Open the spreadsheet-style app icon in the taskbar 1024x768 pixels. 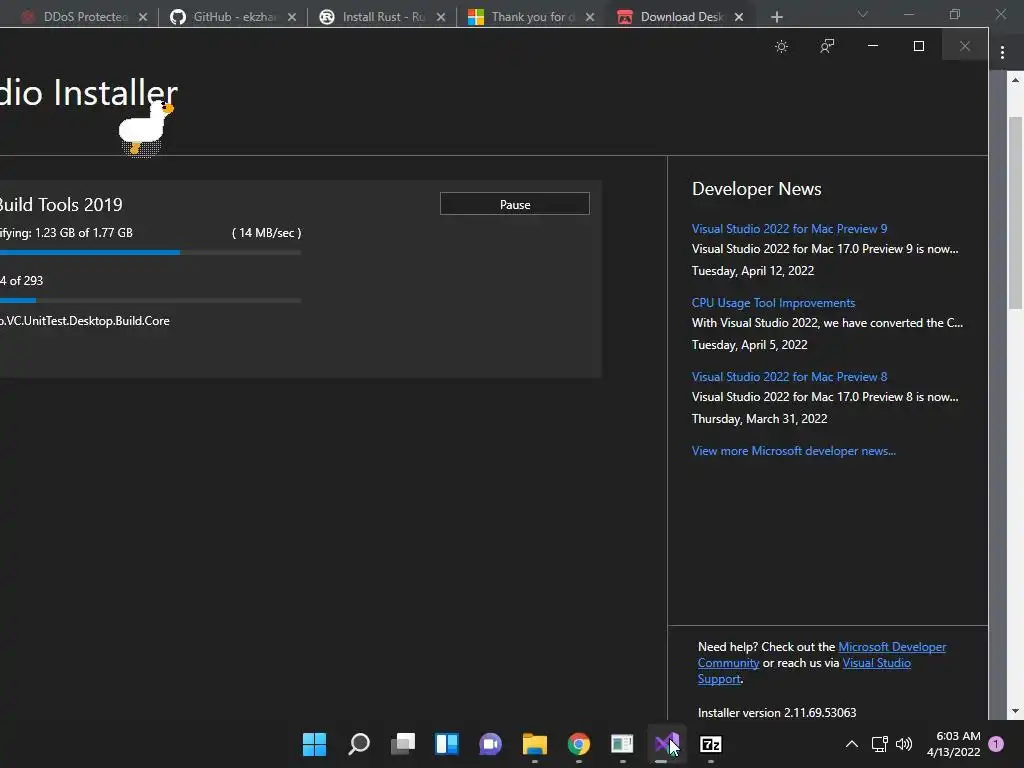point(622,744)
